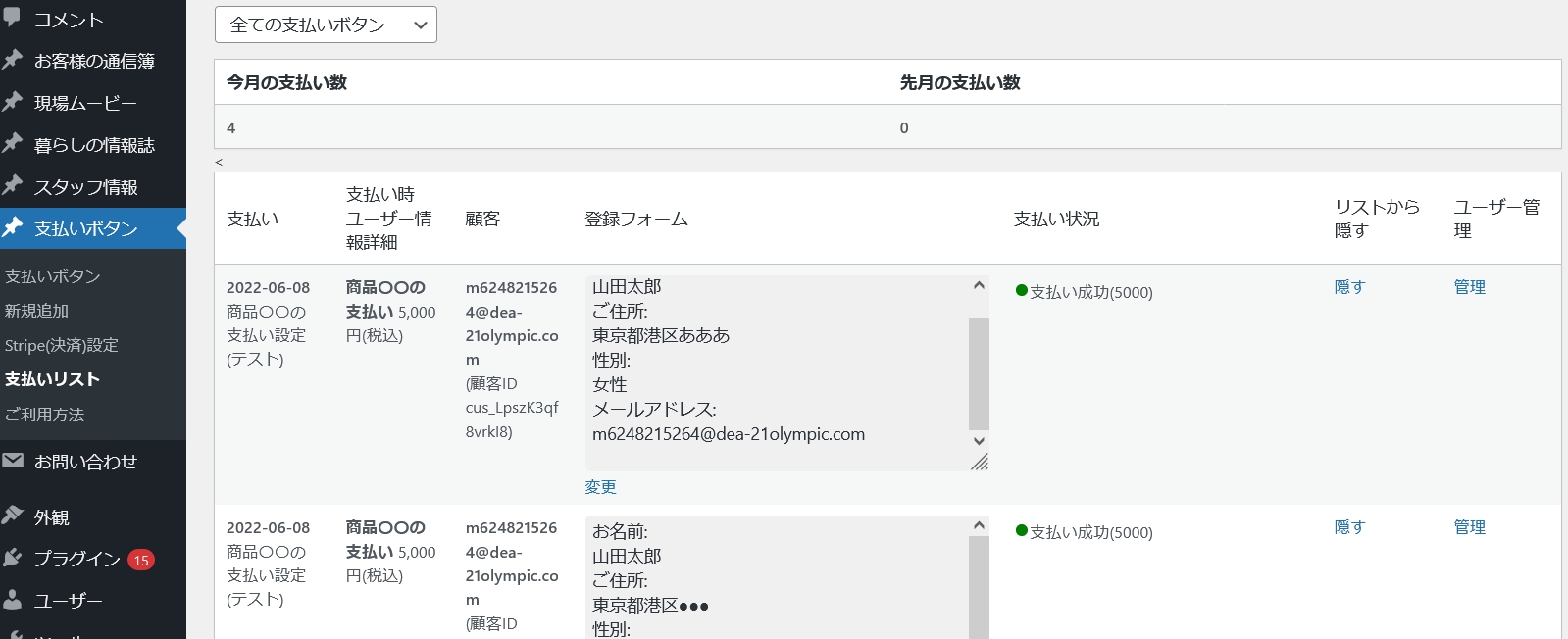Image resolution: width=1568 pixels, height=639 pixels.
Task: Open 新規追加 submenu item
Action: (x=36, y=311)
